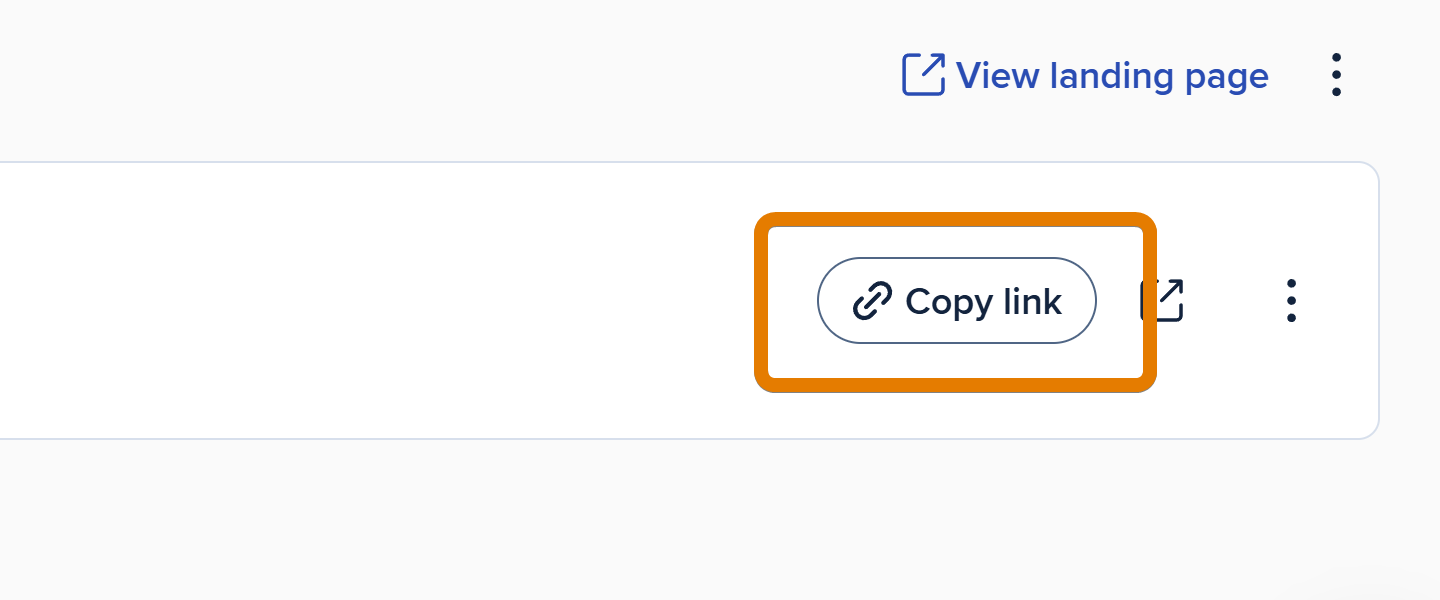Open external view next to Copy link
1440x600 pixels.
(x=1163, y=300)
